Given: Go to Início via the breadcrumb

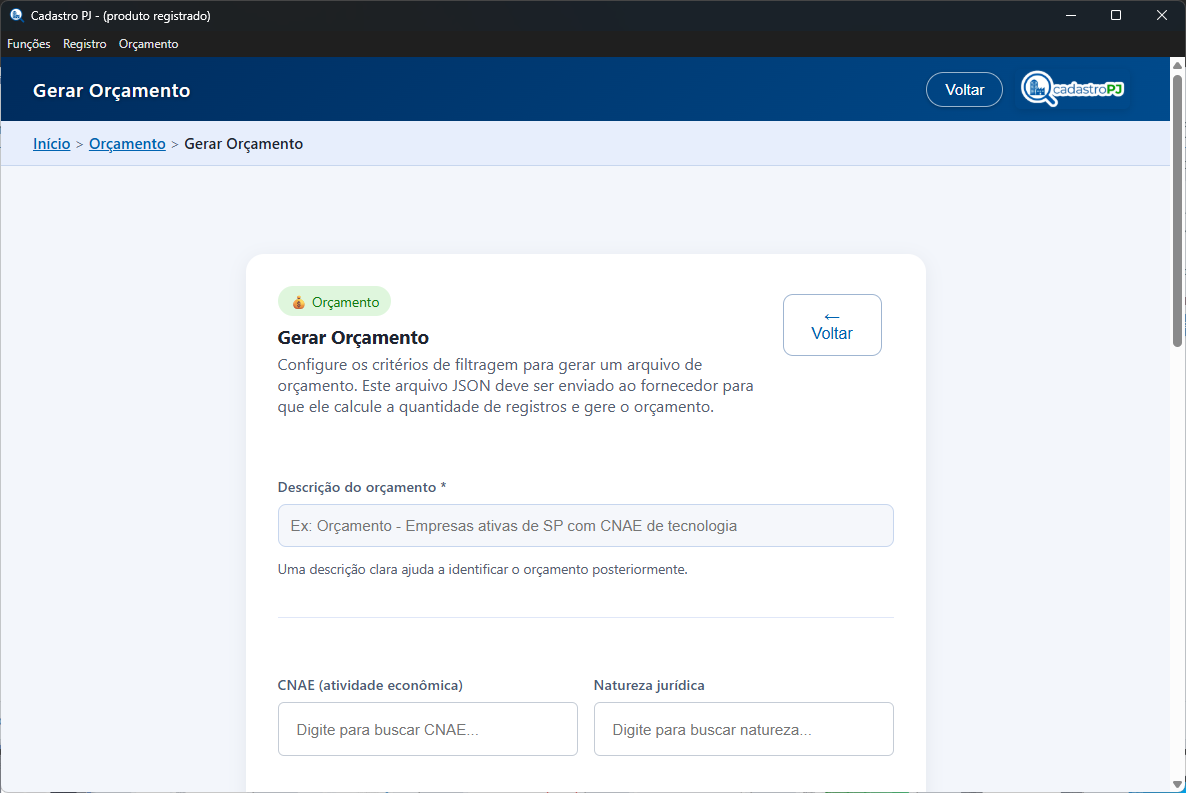Looking at the screenshot, I should [52, 144].
